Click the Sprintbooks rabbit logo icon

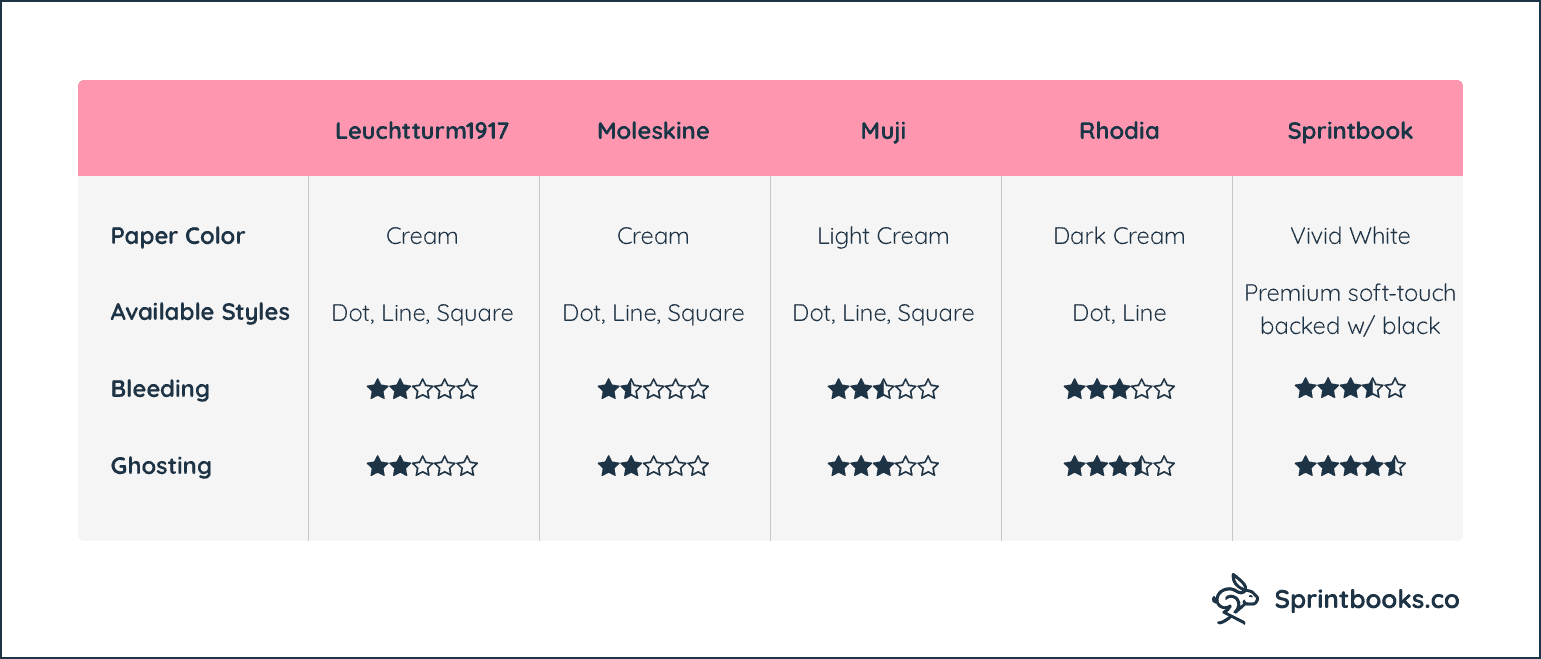(x=1237, y=599)
